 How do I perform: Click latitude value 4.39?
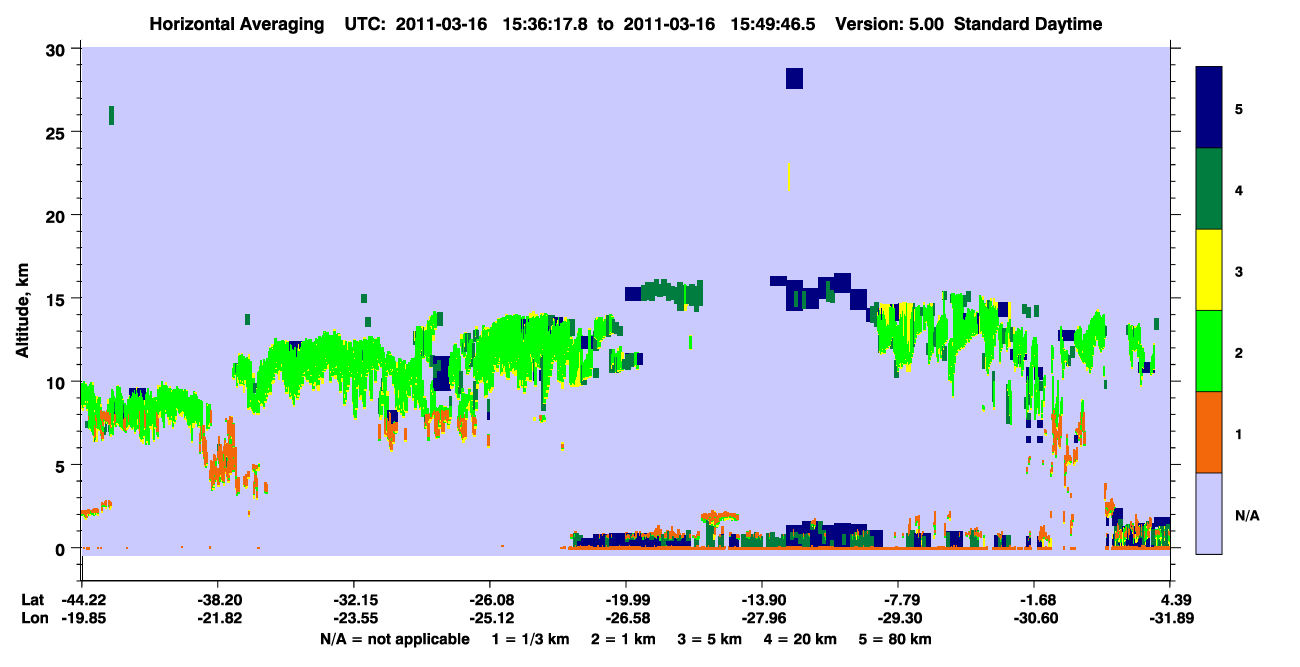(x=1172, y=600)
